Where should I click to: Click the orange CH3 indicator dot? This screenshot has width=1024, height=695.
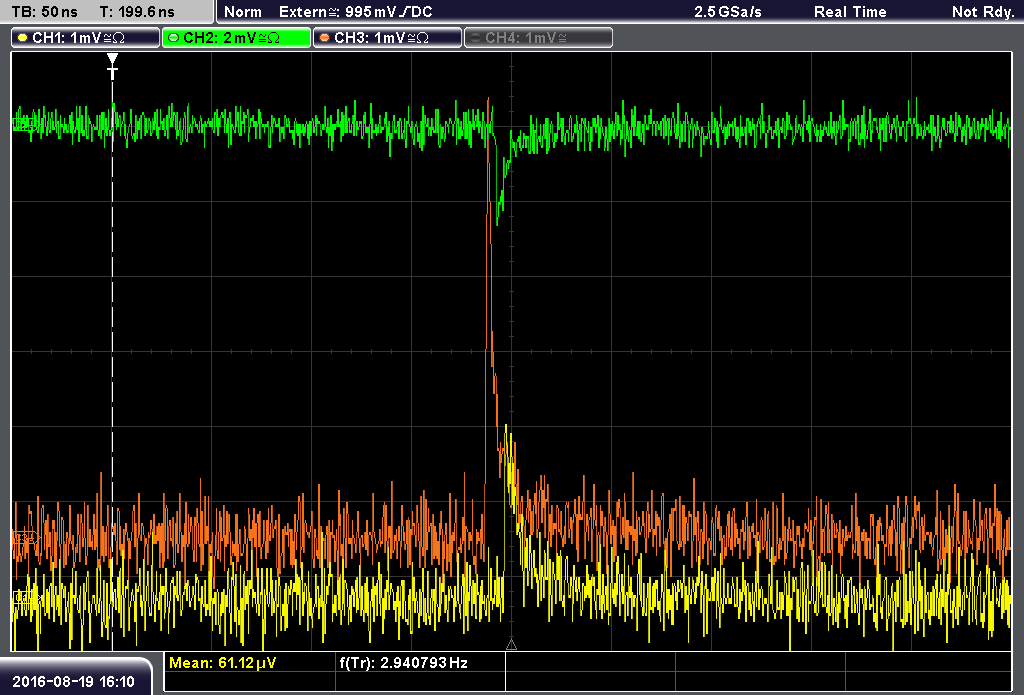click(x=325, y=38)
